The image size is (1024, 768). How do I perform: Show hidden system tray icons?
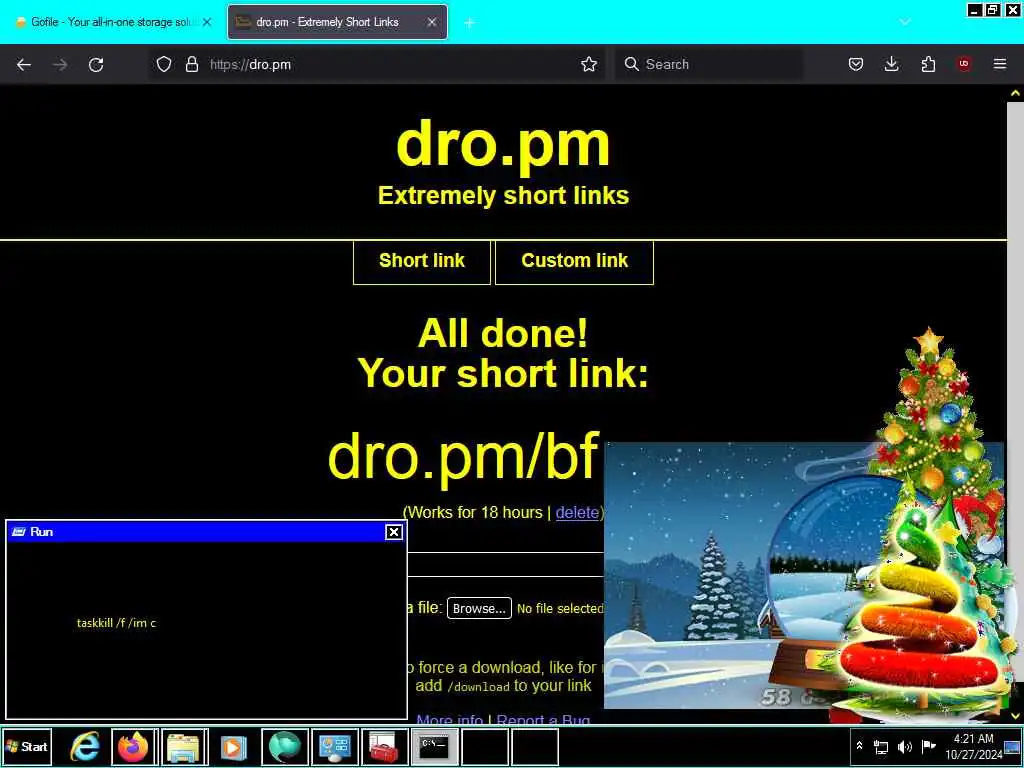click(859, 746)
